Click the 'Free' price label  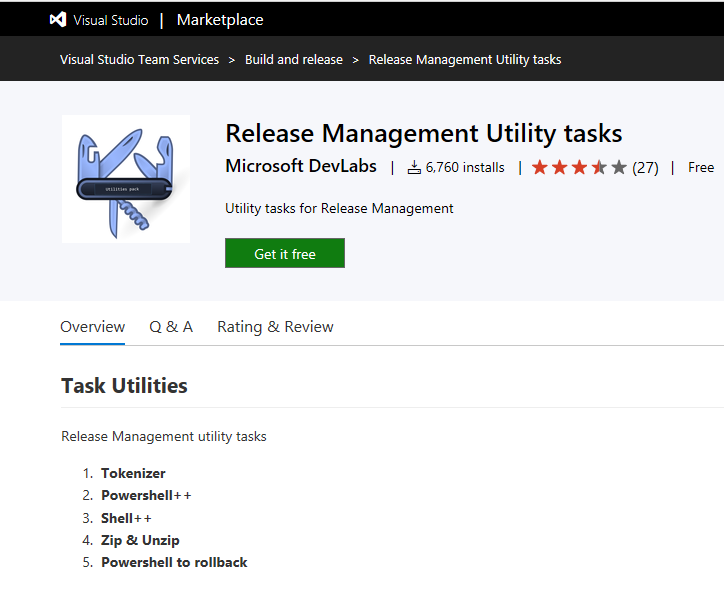click(x=701, y=167)
